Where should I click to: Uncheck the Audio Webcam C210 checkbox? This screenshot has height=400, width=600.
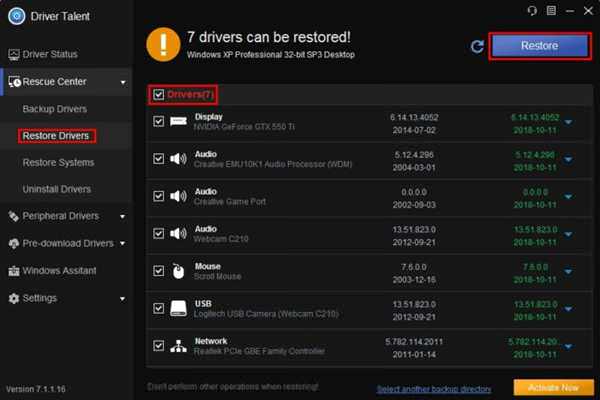(158, 233)
